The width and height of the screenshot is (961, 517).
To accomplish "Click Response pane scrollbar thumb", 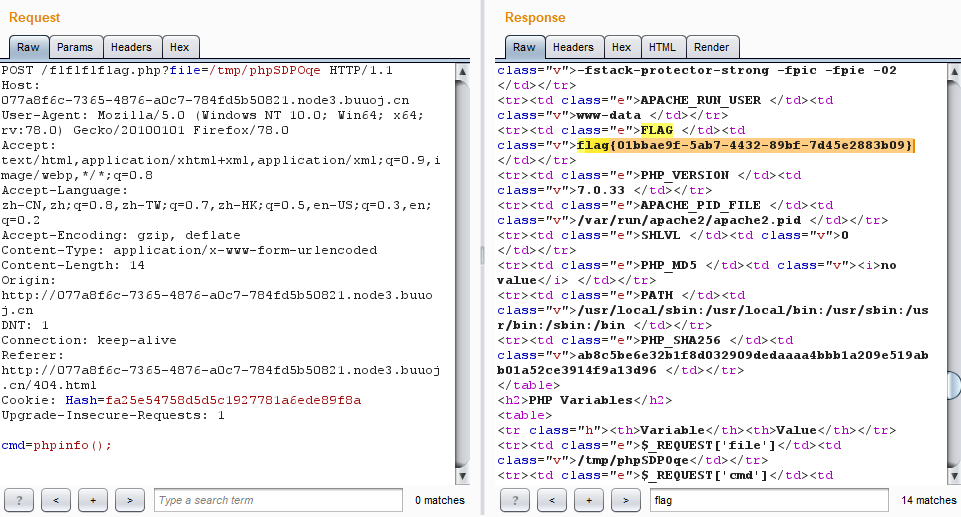I will 954,385.
